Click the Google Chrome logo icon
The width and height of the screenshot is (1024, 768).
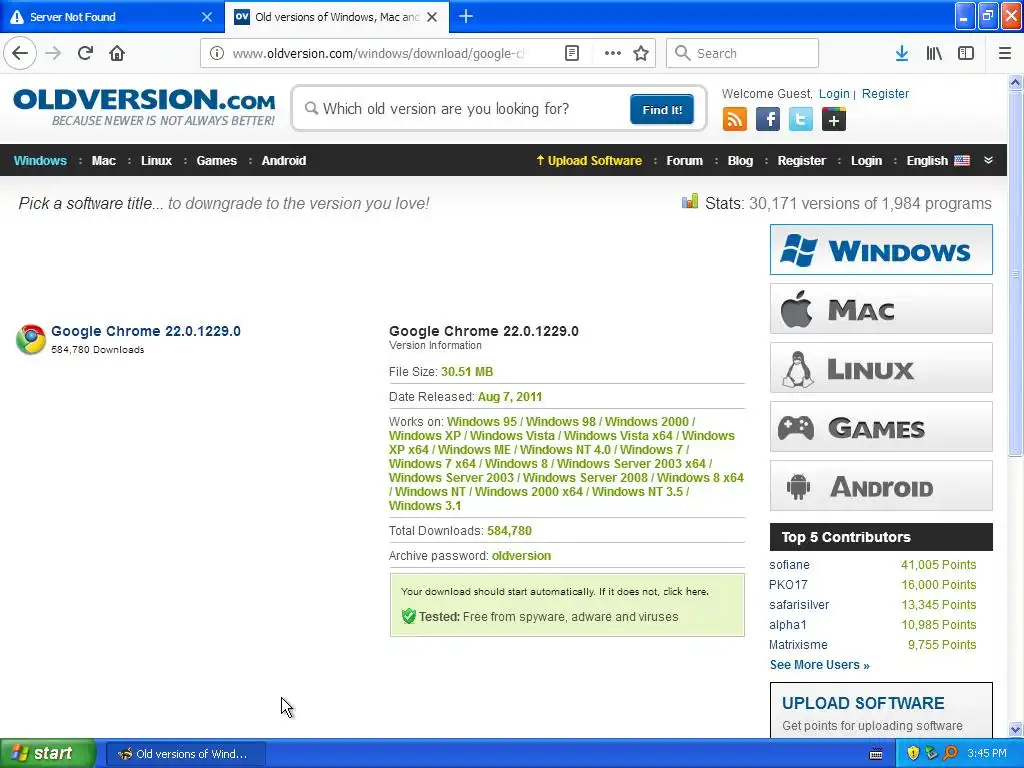tap(31, 339)
